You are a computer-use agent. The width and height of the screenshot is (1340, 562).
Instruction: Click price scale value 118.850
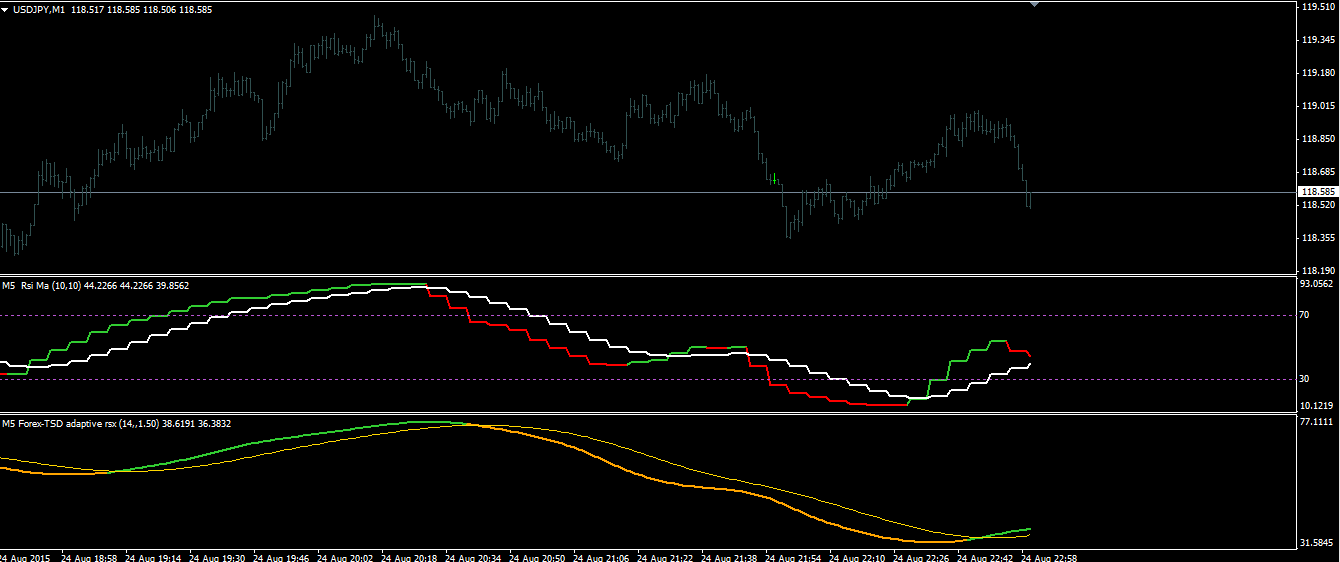pyautogui.click(x=1318, y=139)
